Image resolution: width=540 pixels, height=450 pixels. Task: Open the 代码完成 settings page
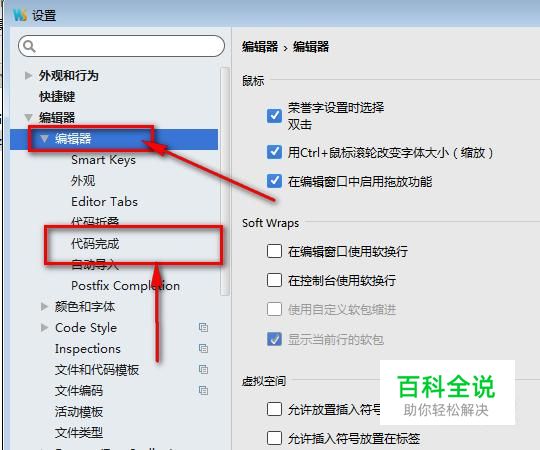coord(95,244)
